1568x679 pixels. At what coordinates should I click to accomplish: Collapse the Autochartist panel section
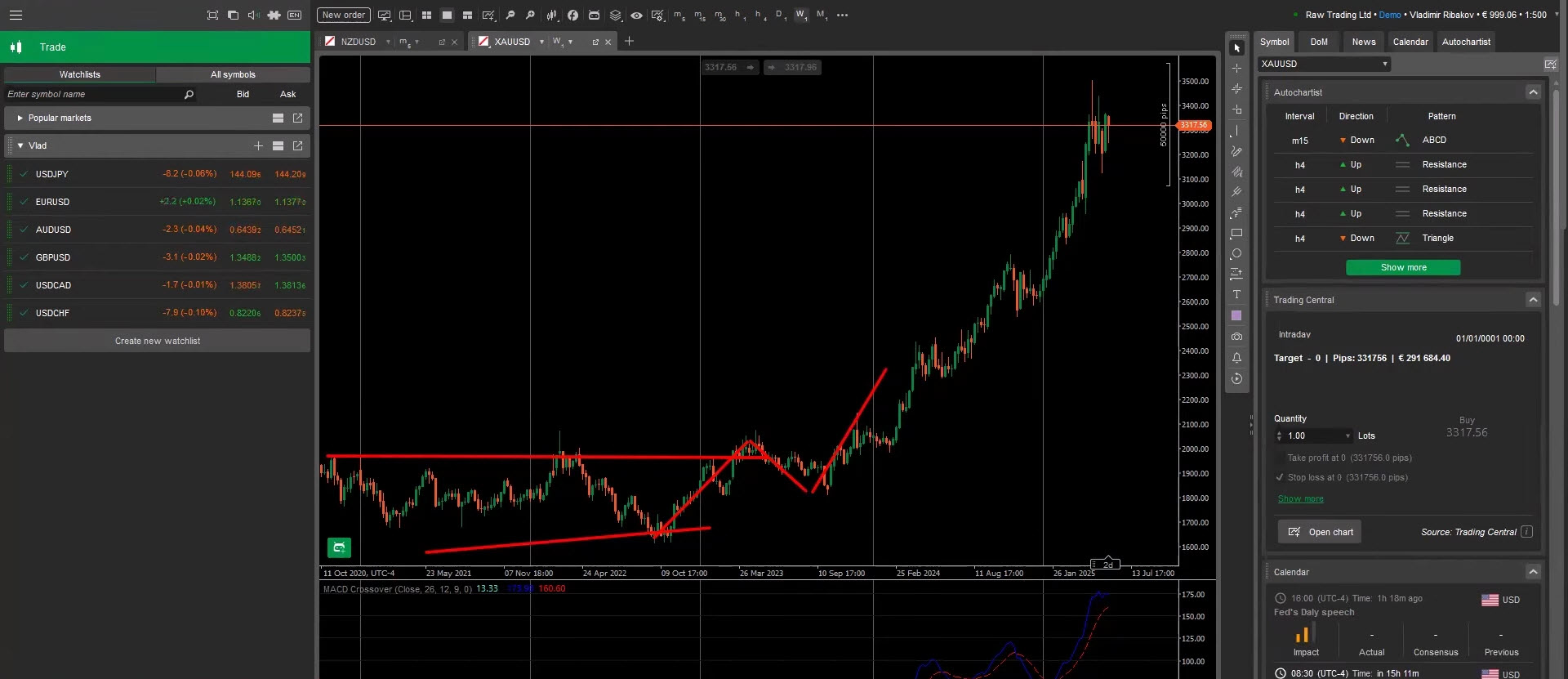tap(1533, 92)
